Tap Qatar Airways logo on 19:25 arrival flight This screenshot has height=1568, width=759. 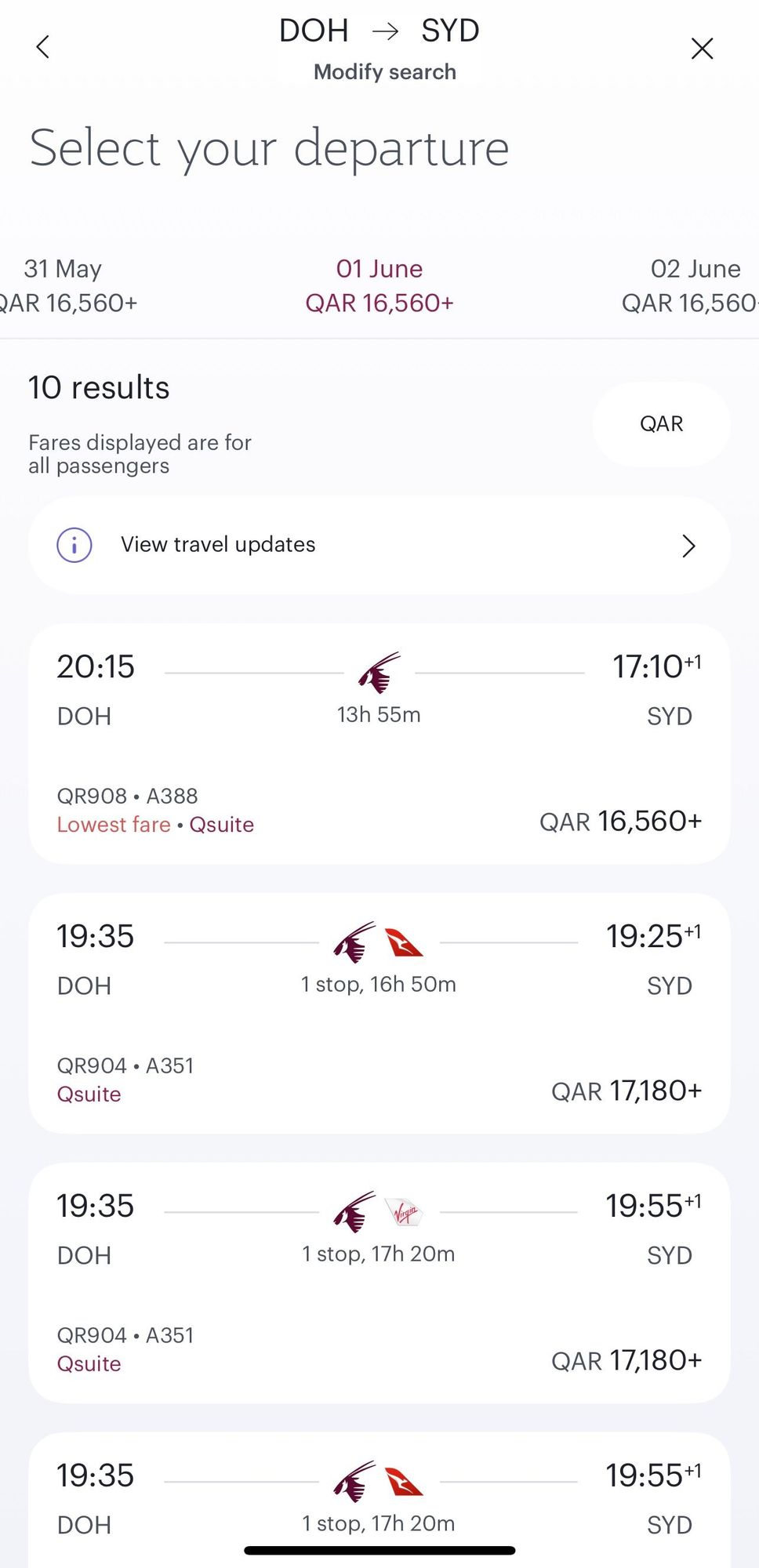pyautogui.click(x=354, y=942)
